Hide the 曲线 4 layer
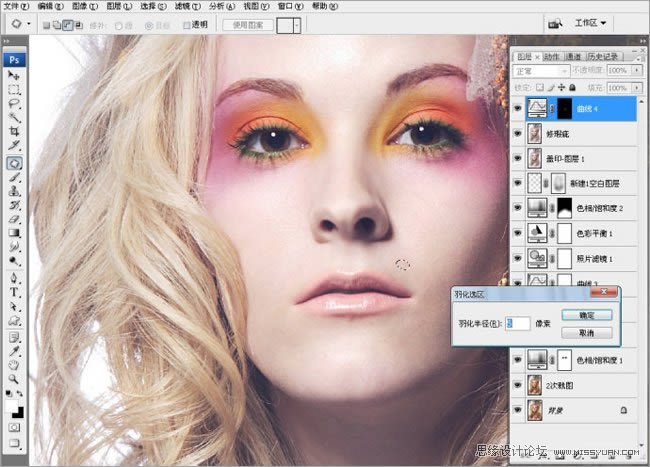Screen dimensions: 650x467 pos(517,106)
